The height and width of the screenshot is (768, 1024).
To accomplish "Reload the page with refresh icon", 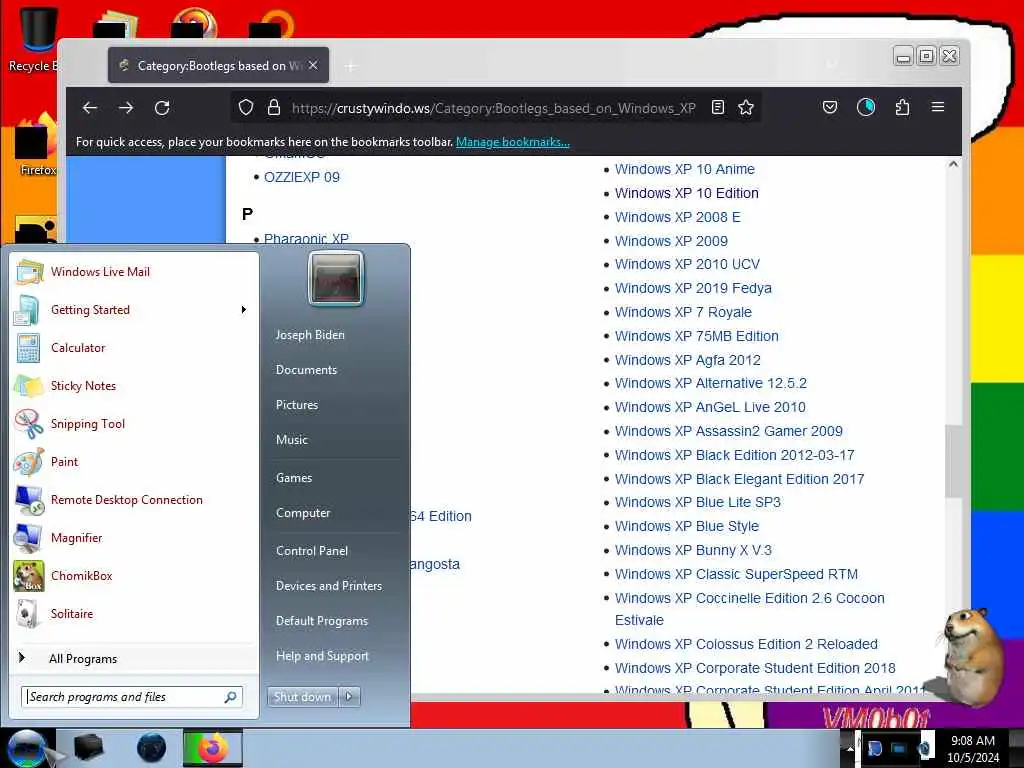I will (x=162, y=108).
